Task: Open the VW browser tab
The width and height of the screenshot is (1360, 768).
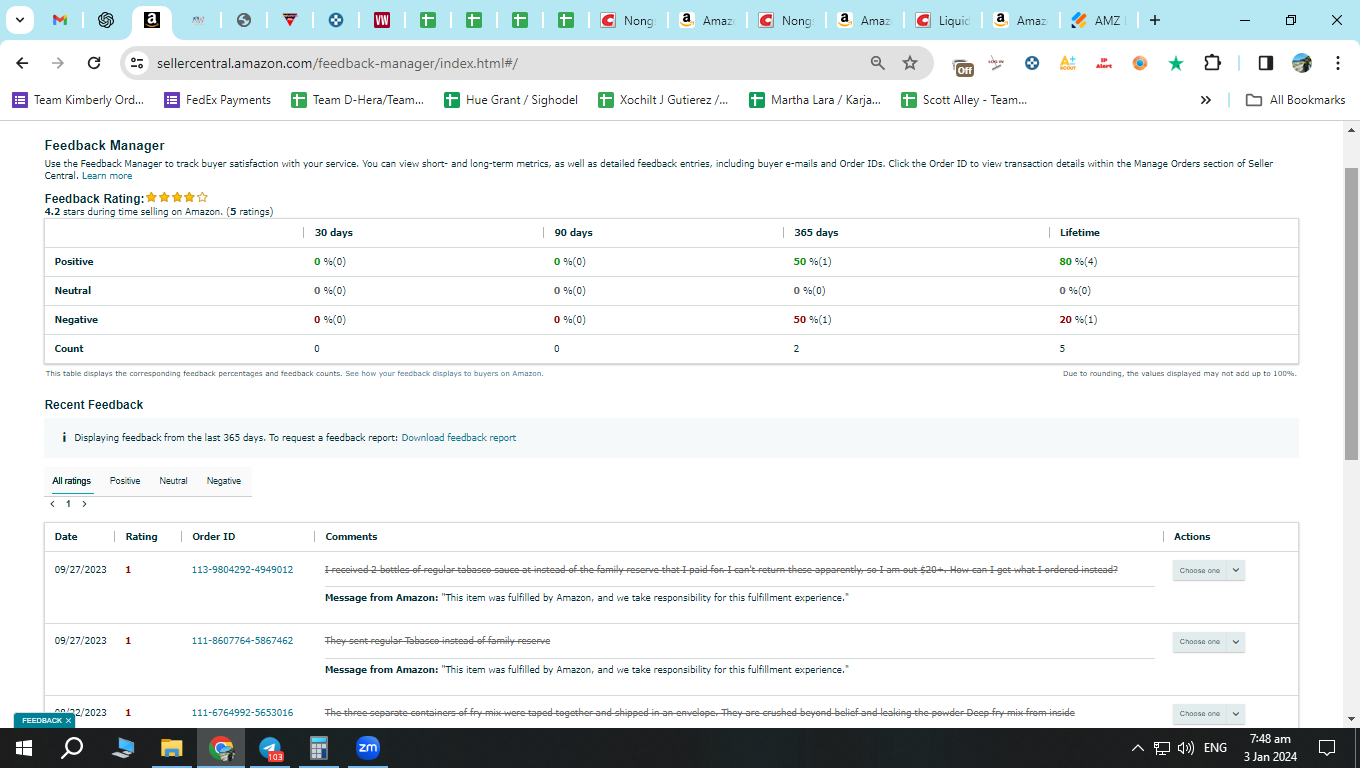Action: (382, 20)
